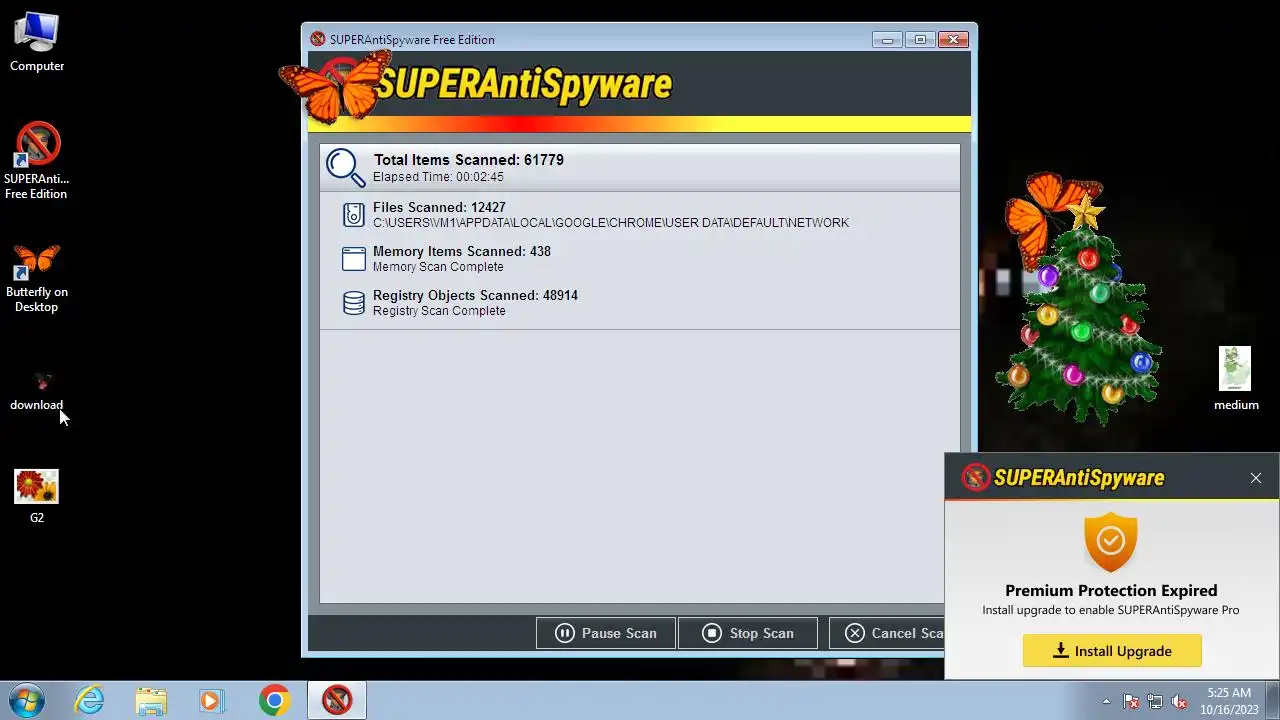Click the Show Desktop strip beside the clock

1272,700
